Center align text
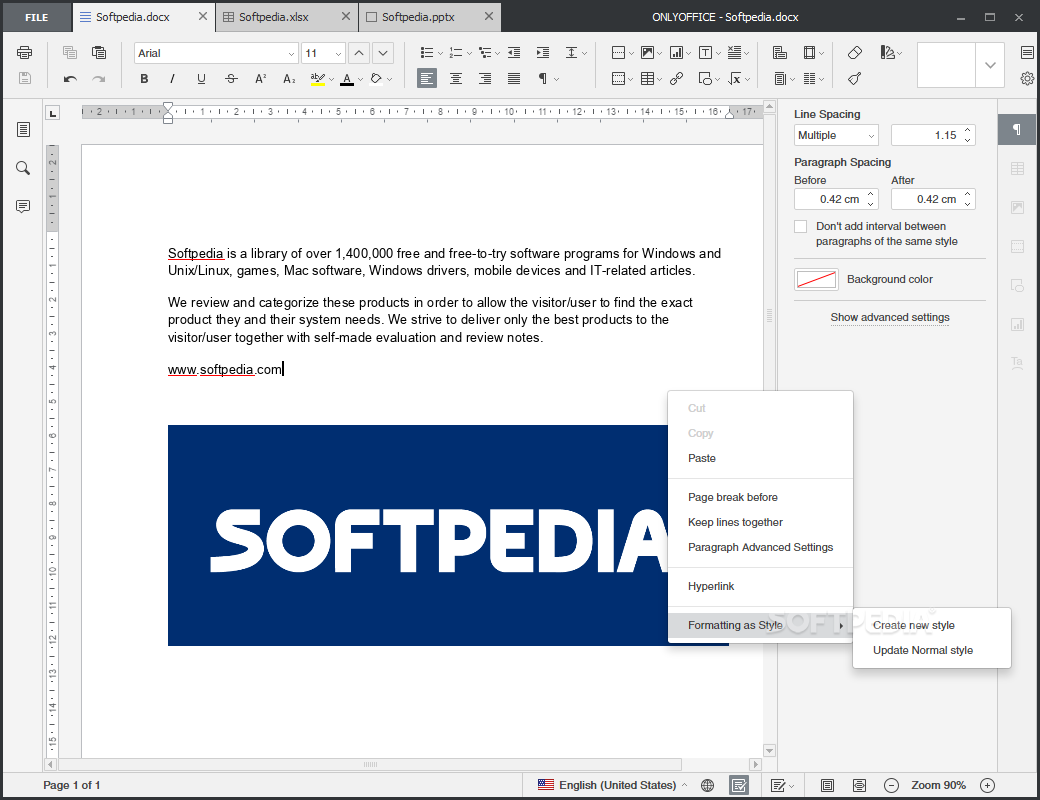1040x800 pixels. [456, 79]
